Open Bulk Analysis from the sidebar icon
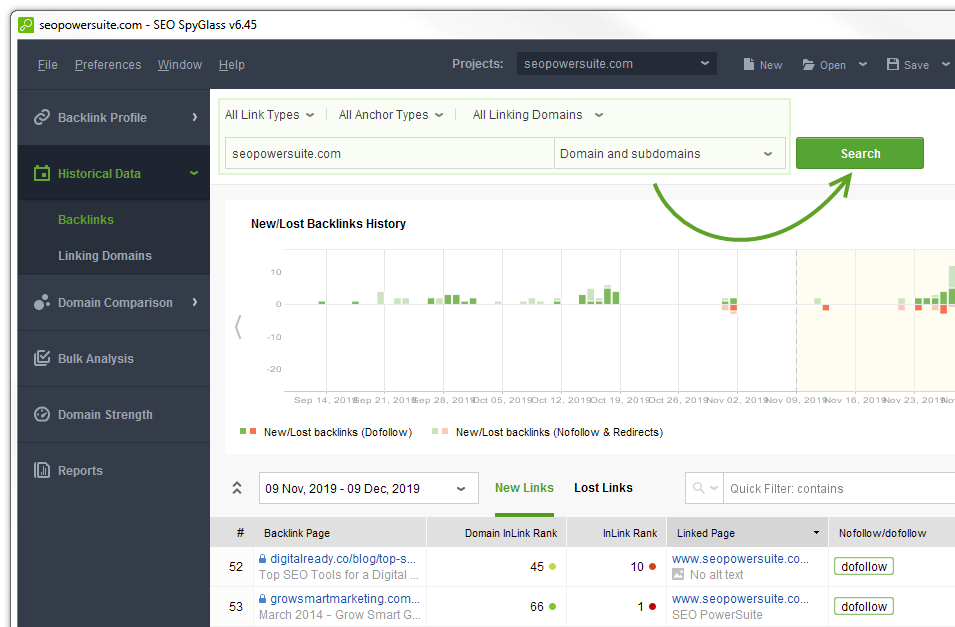The width and height of the screenshot is (955, 627). point(41,358)
